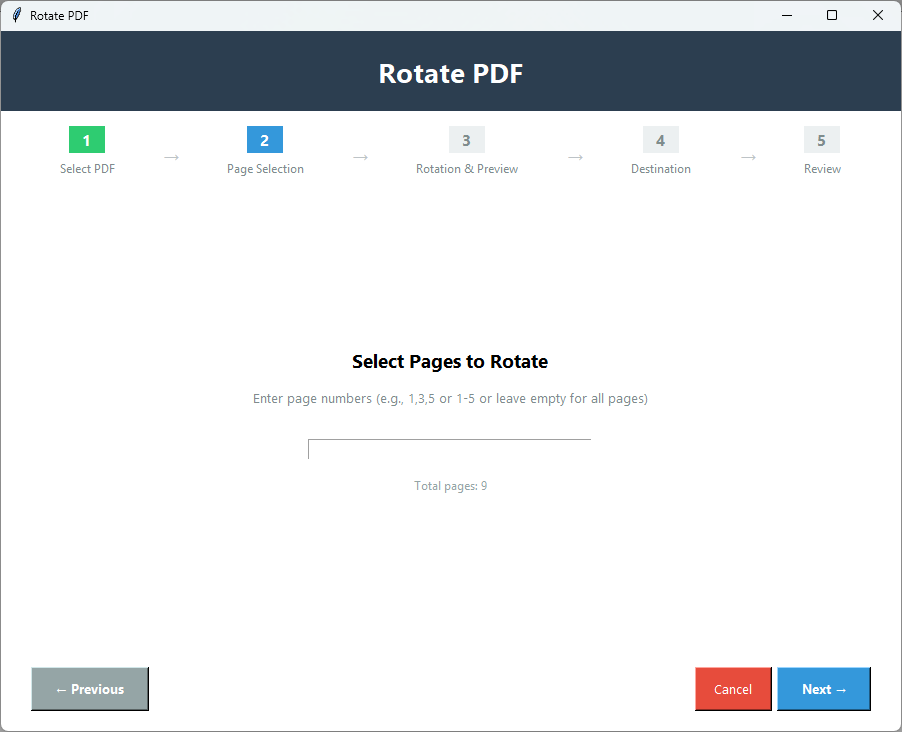Open the Destination step

click(660, 169)
